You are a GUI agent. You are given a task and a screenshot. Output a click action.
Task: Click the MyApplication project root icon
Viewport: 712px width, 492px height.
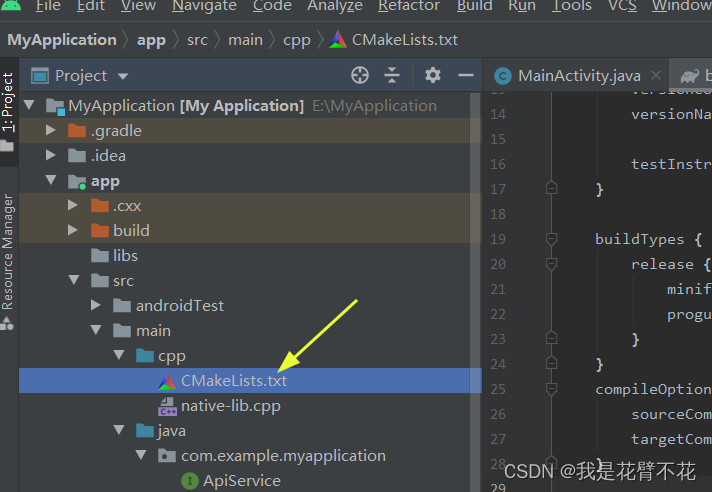pos(55,107)
